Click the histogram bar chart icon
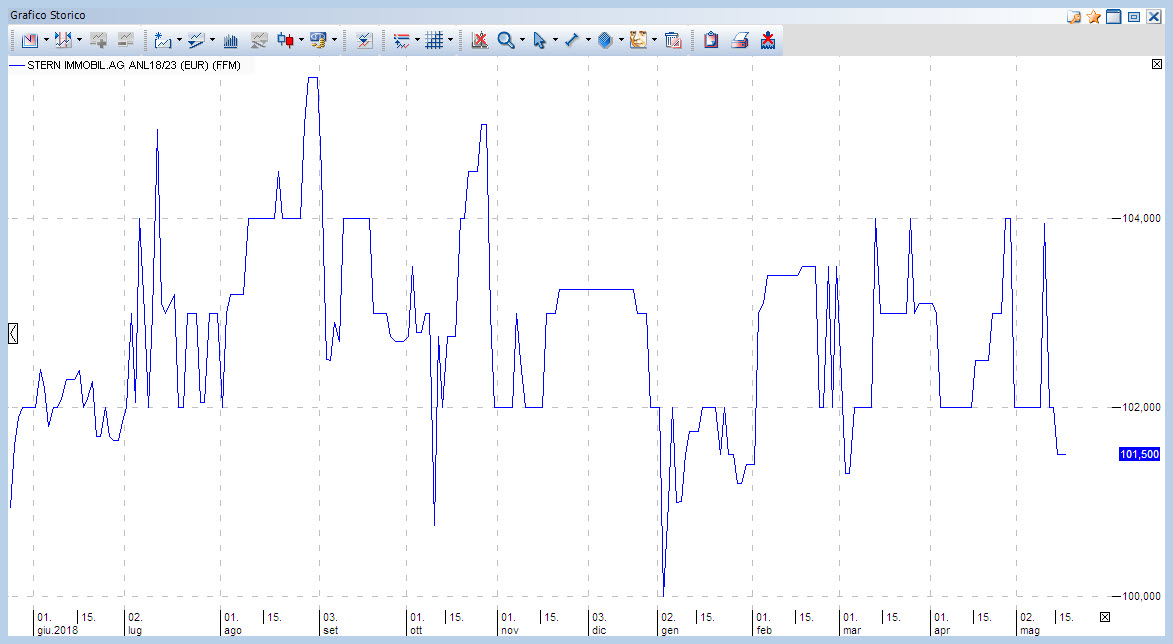Viewport: 1173px width, 644px height. coord(231,41)
